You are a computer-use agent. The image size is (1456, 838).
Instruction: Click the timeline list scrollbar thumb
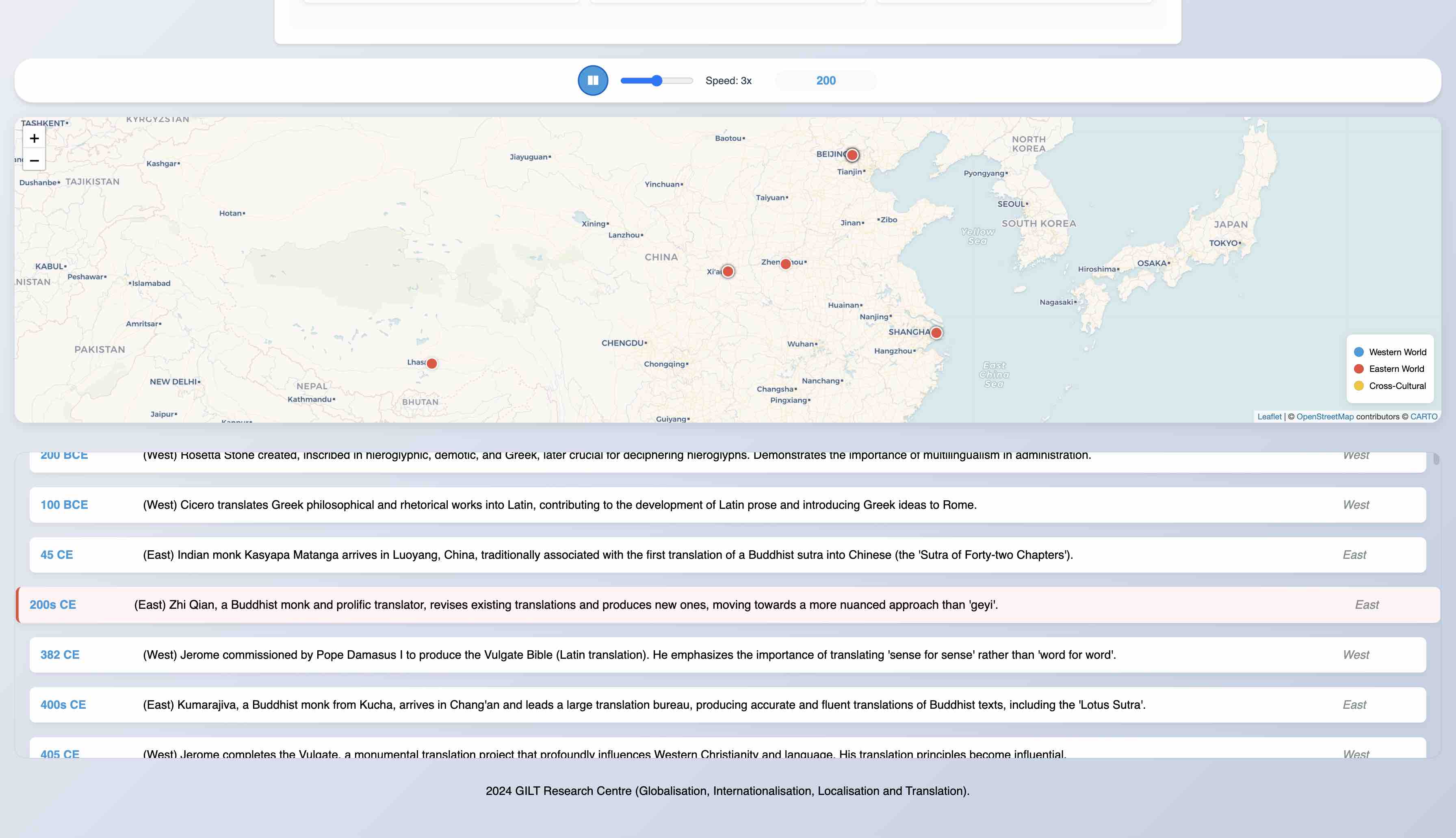1436,459
